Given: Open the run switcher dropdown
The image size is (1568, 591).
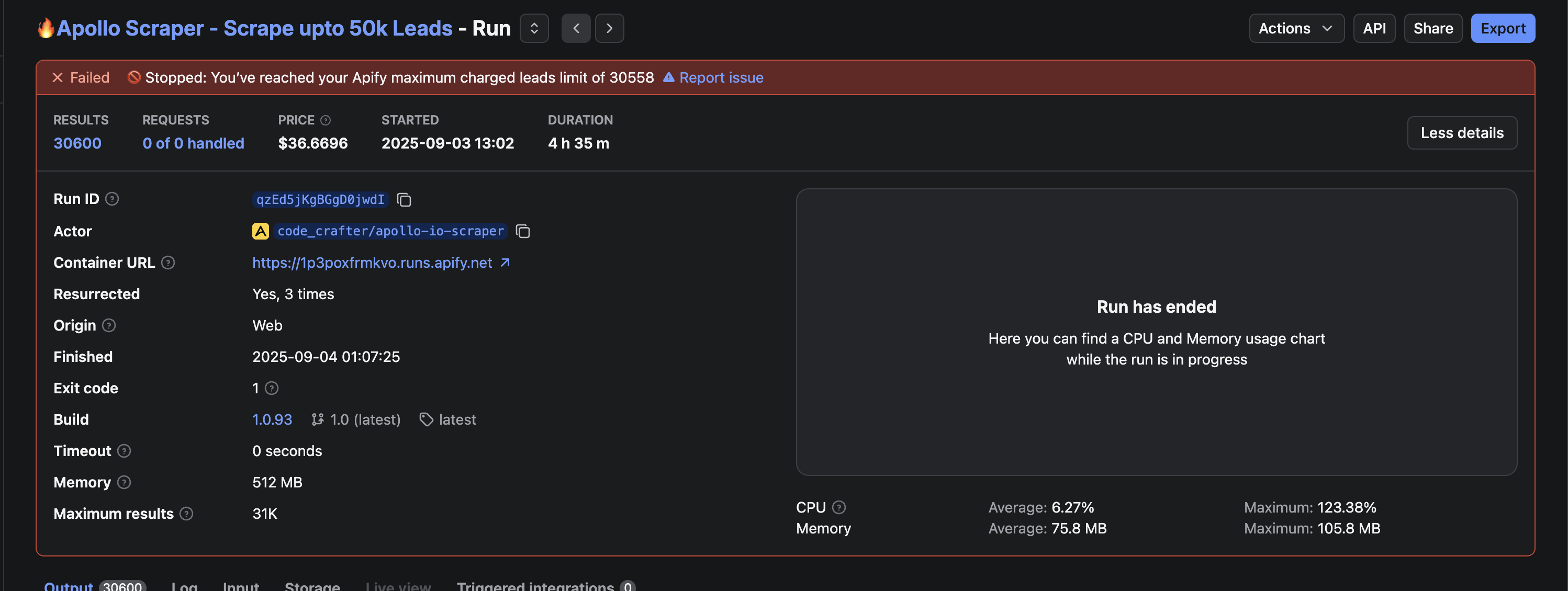Looking at the screenshot, I should click(534, 28).
